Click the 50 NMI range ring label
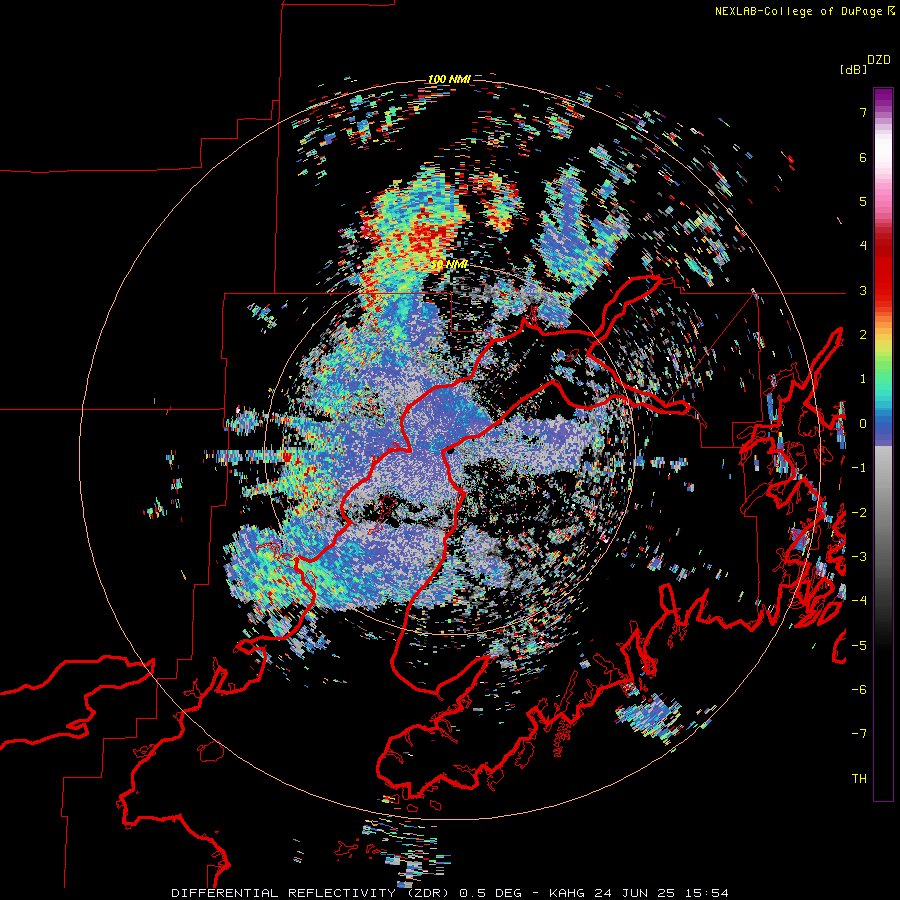The height and width of the screenshot is (900, 900). (x=449, y=265)
